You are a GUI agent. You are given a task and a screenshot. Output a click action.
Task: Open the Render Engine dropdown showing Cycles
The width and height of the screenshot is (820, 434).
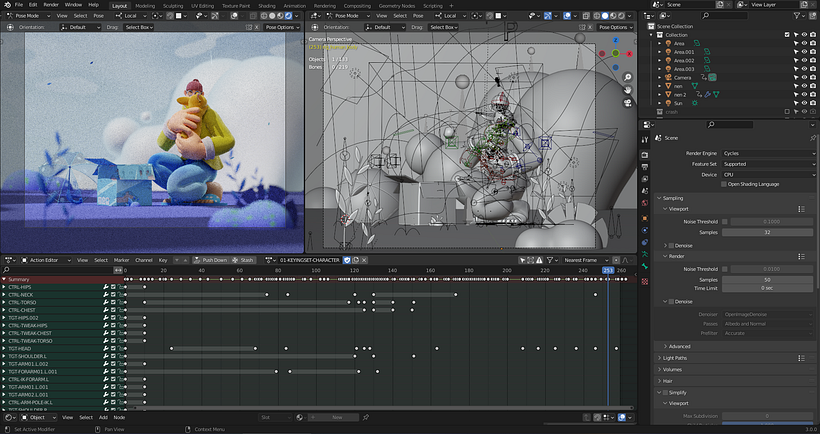point(769,153)
